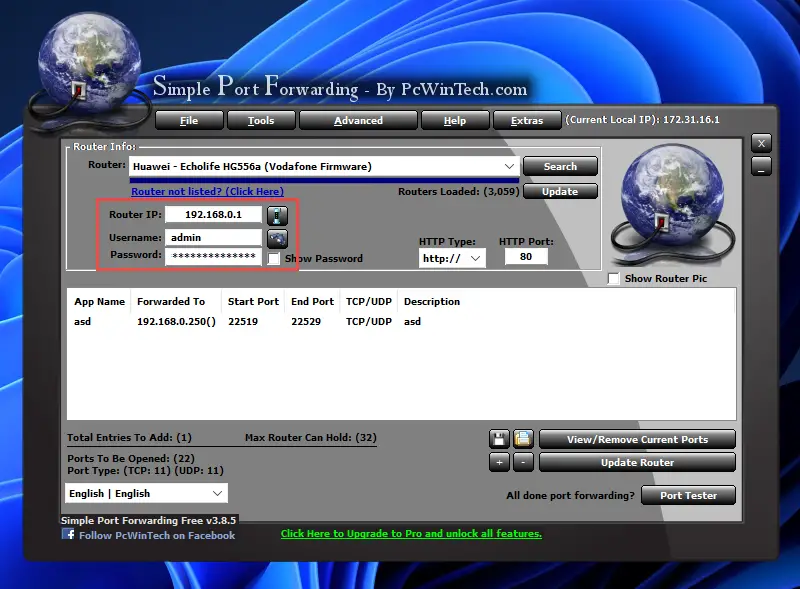800x589 pixels.
Task: Close the Simple Port Forwarding window
Action: pyautogui.click(x=761, y=143)
